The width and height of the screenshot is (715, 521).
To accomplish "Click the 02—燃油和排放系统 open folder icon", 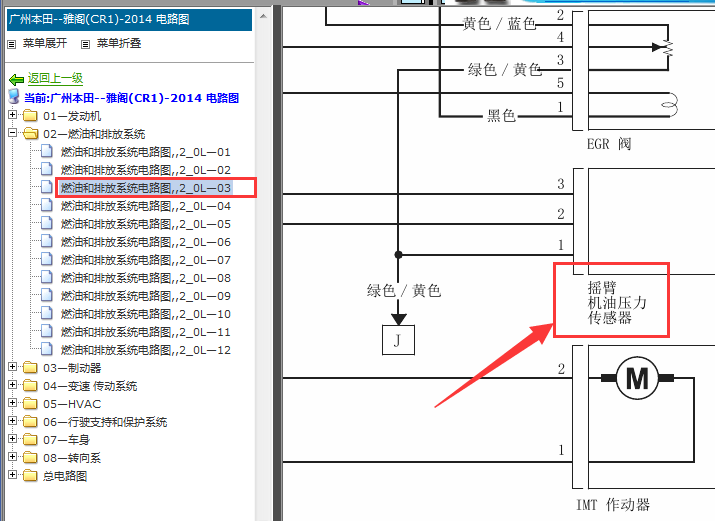I will pyautogui.click(x=31, y=133).
